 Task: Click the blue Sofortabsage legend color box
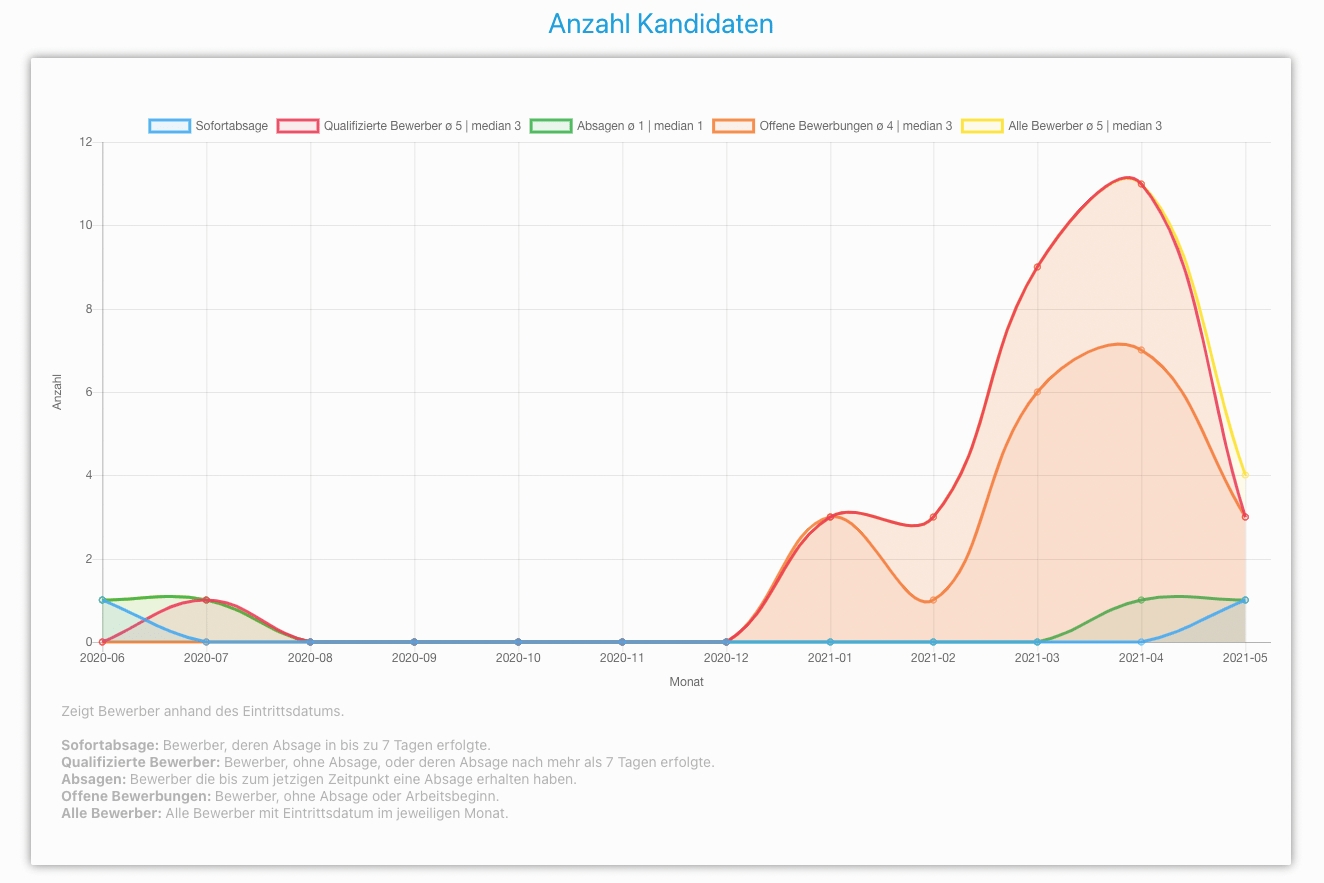coord(169,126)
